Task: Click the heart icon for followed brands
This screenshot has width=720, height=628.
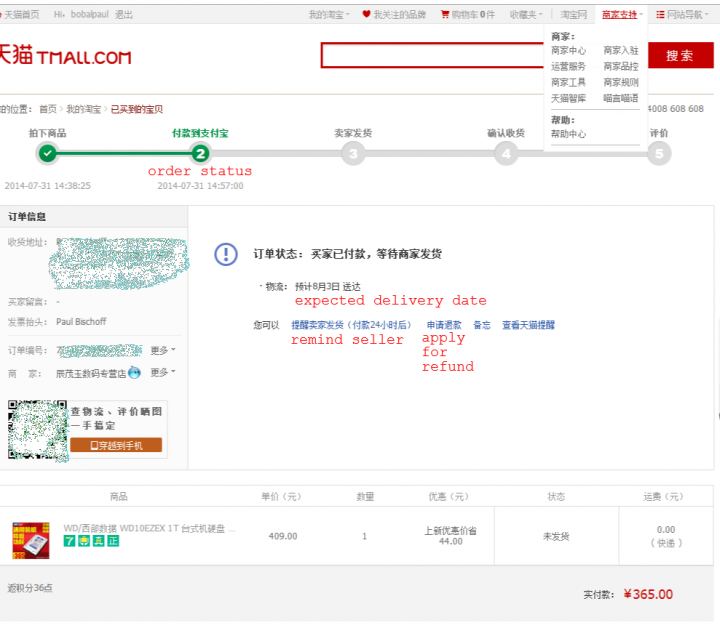Action: coord(366,15)
